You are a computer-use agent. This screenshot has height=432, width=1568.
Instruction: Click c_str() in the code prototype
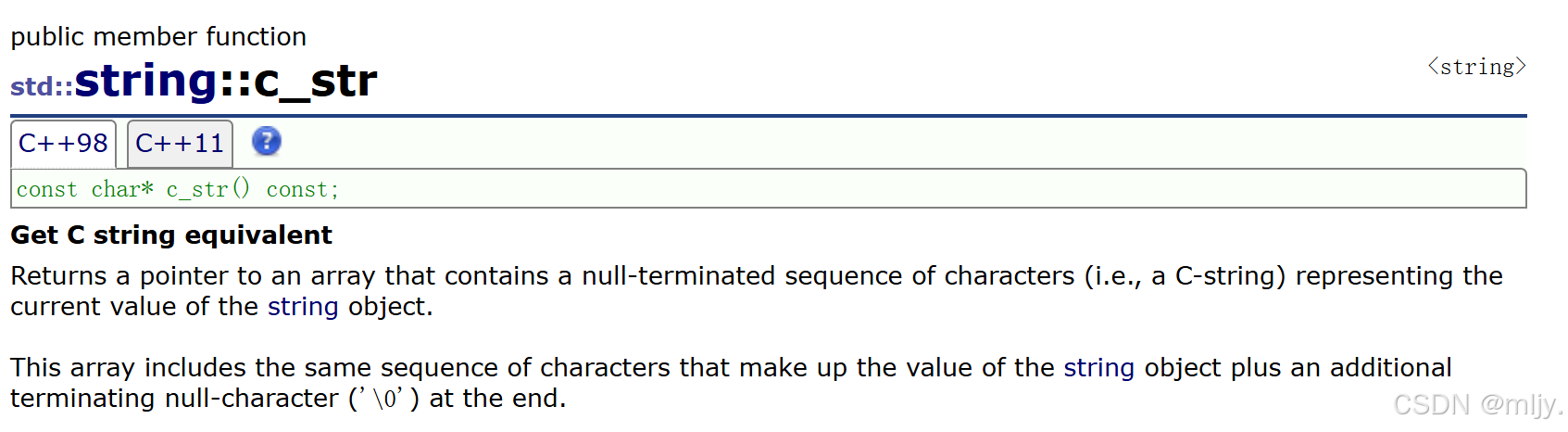(208, 189)
